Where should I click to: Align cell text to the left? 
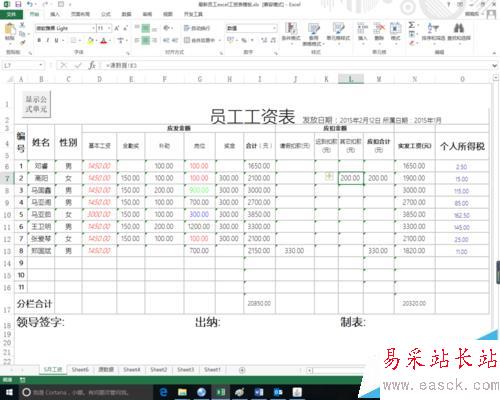(x=137, y=40)
